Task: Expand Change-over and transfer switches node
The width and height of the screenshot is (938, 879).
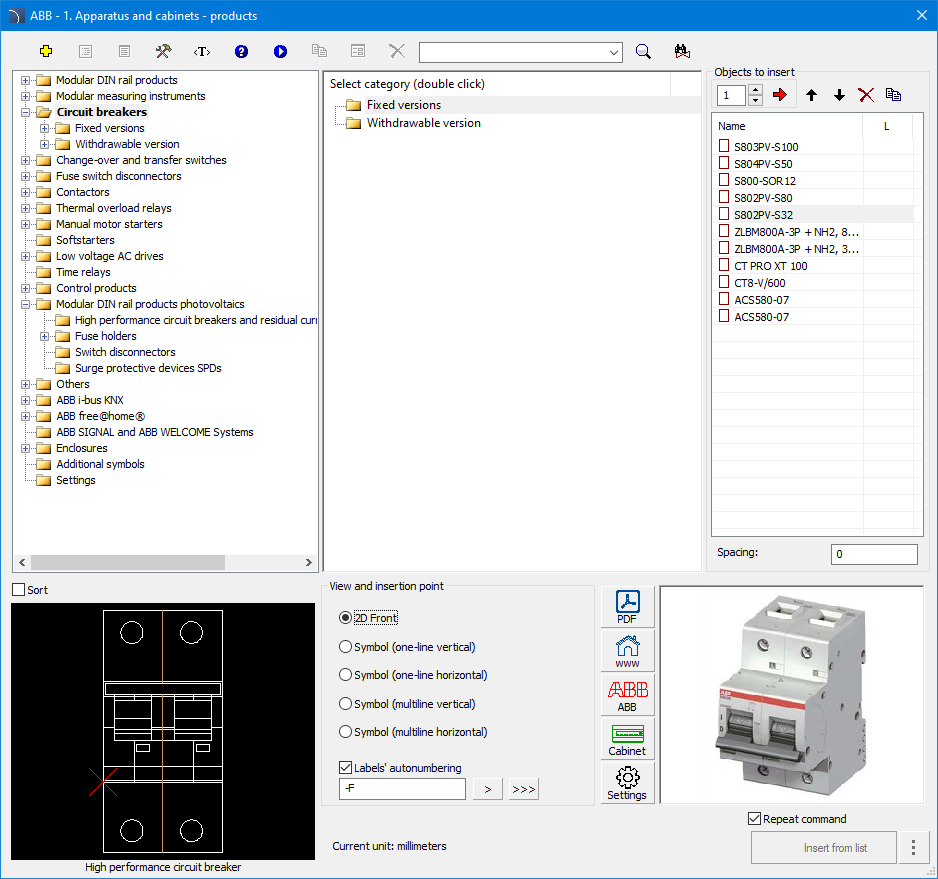Action: pyautogui.click(x=25, y=160)
